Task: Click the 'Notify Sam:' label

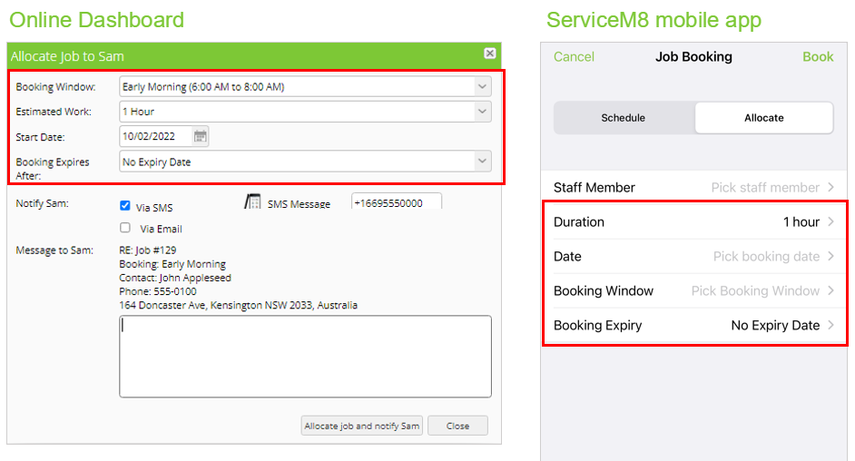Action: coord(42,203)
